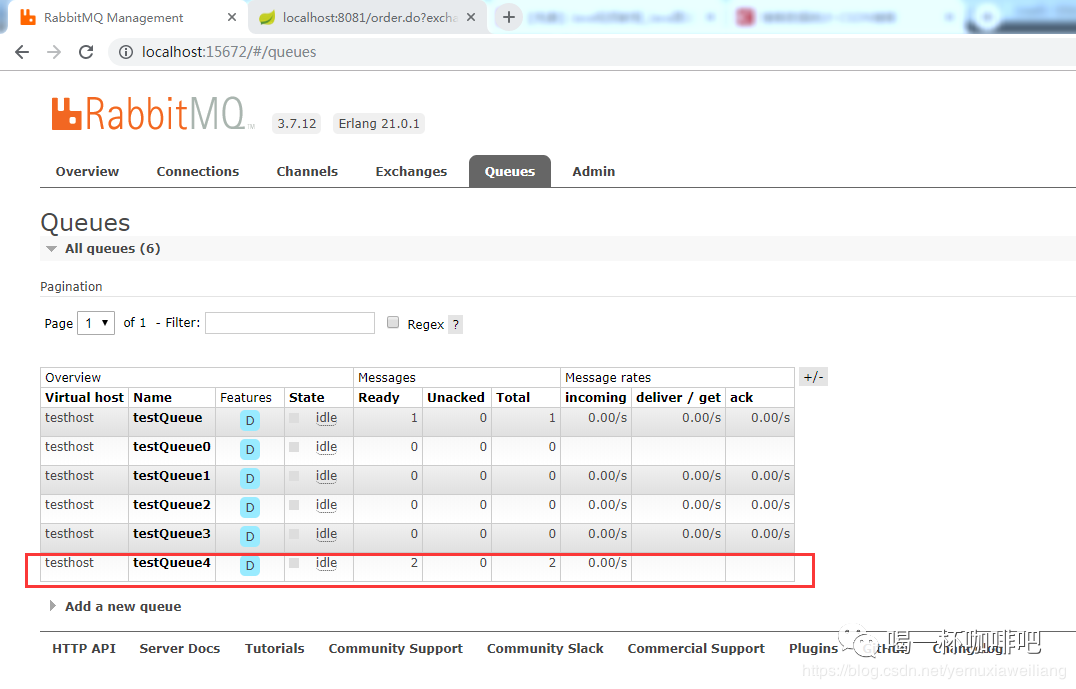
Task: Open the Plugins footer link
Action: 813,649
